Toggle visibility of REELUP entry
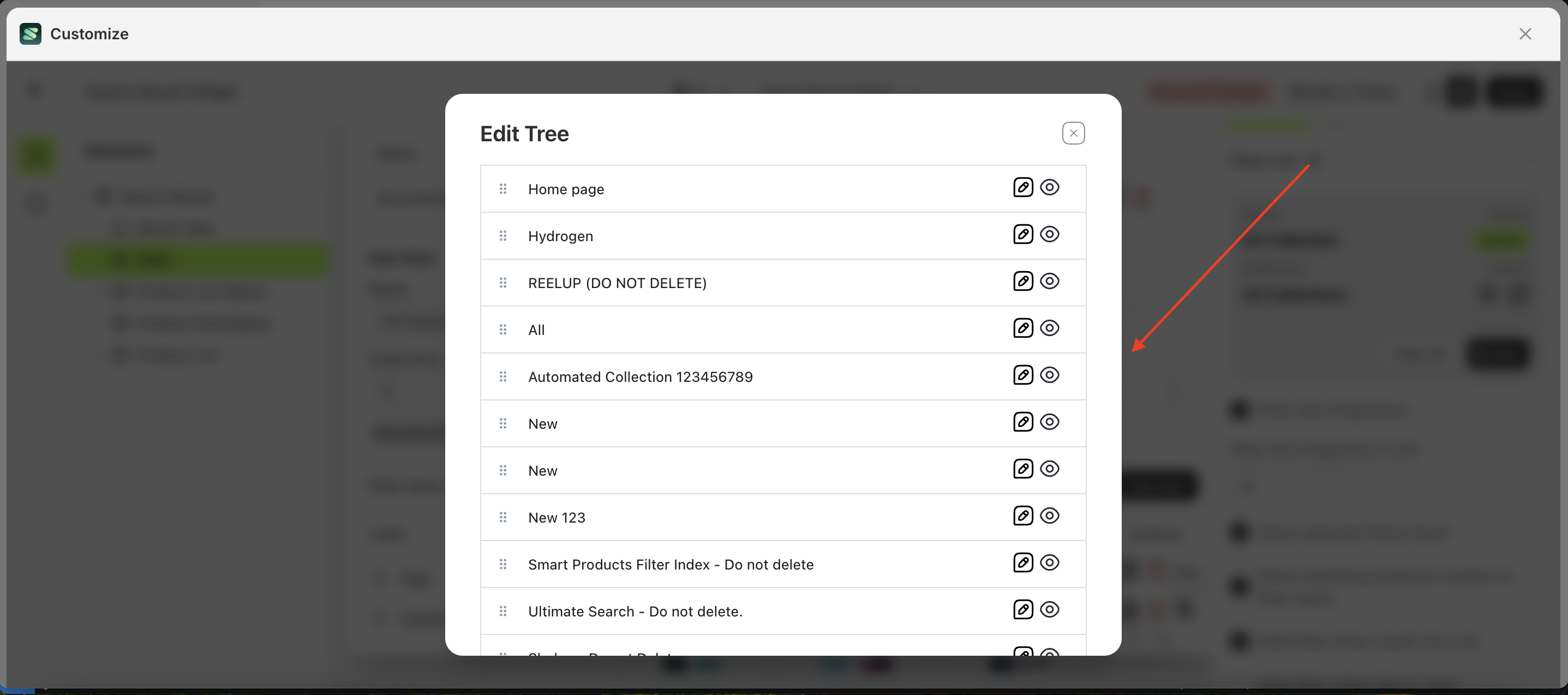Screen dimensions: 1568x695 [x=1050, y=281]
